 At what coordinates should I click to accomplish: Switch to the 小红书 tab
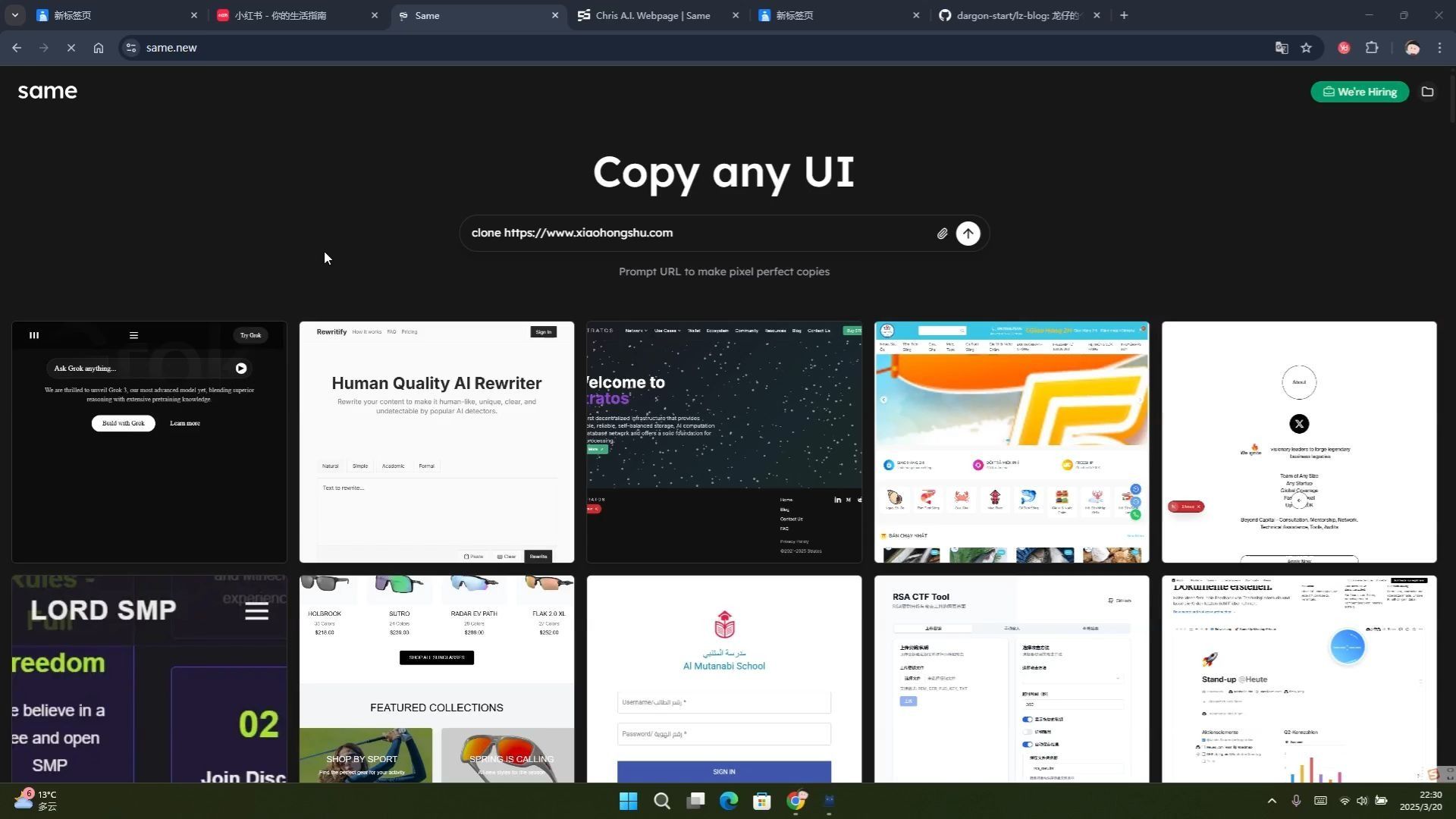click(296, 15)
